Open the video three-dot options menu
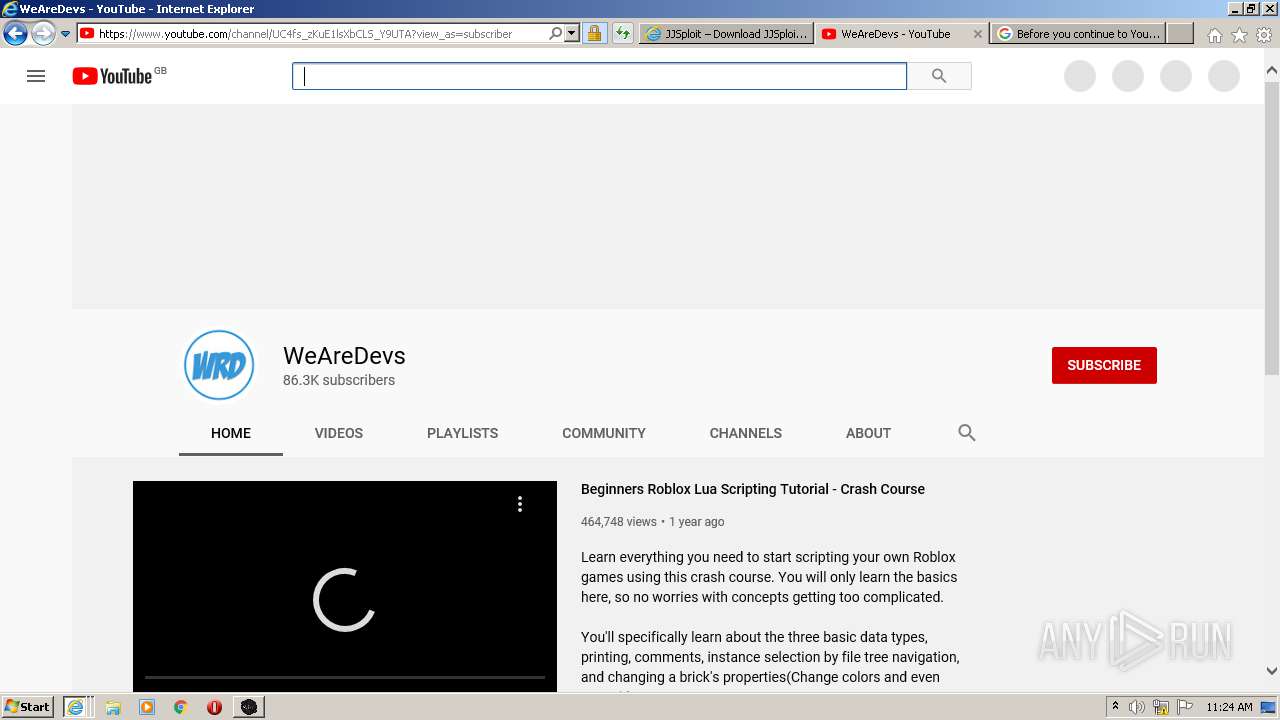Viewport: 1280px width, 720px height. (x=520, y=504)
